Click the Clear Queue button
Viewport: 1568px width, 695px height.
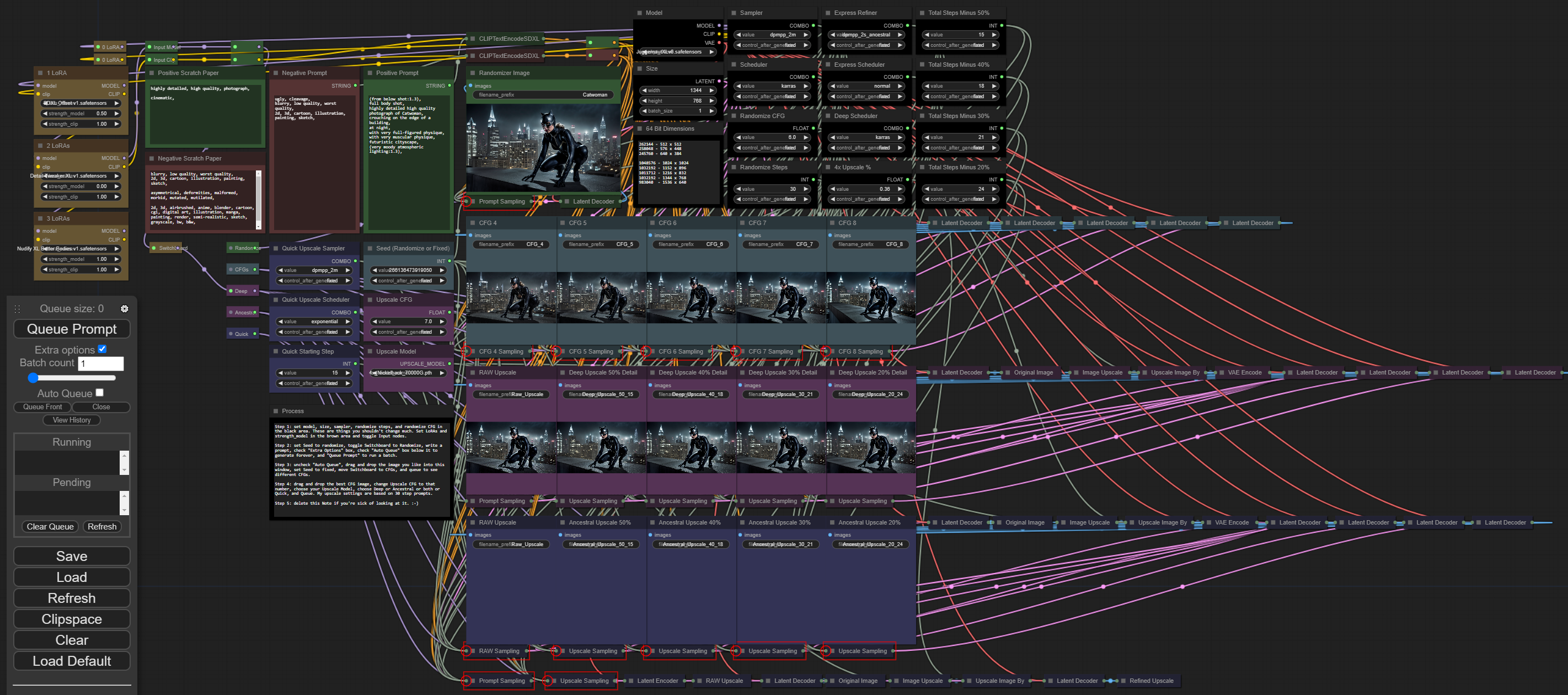50,527
